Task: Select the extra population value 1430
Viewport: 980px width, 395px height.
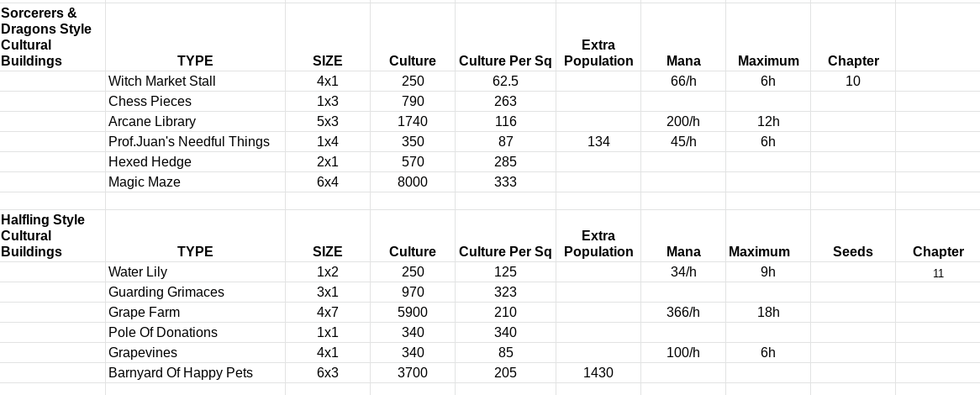Action: (598, 372)
